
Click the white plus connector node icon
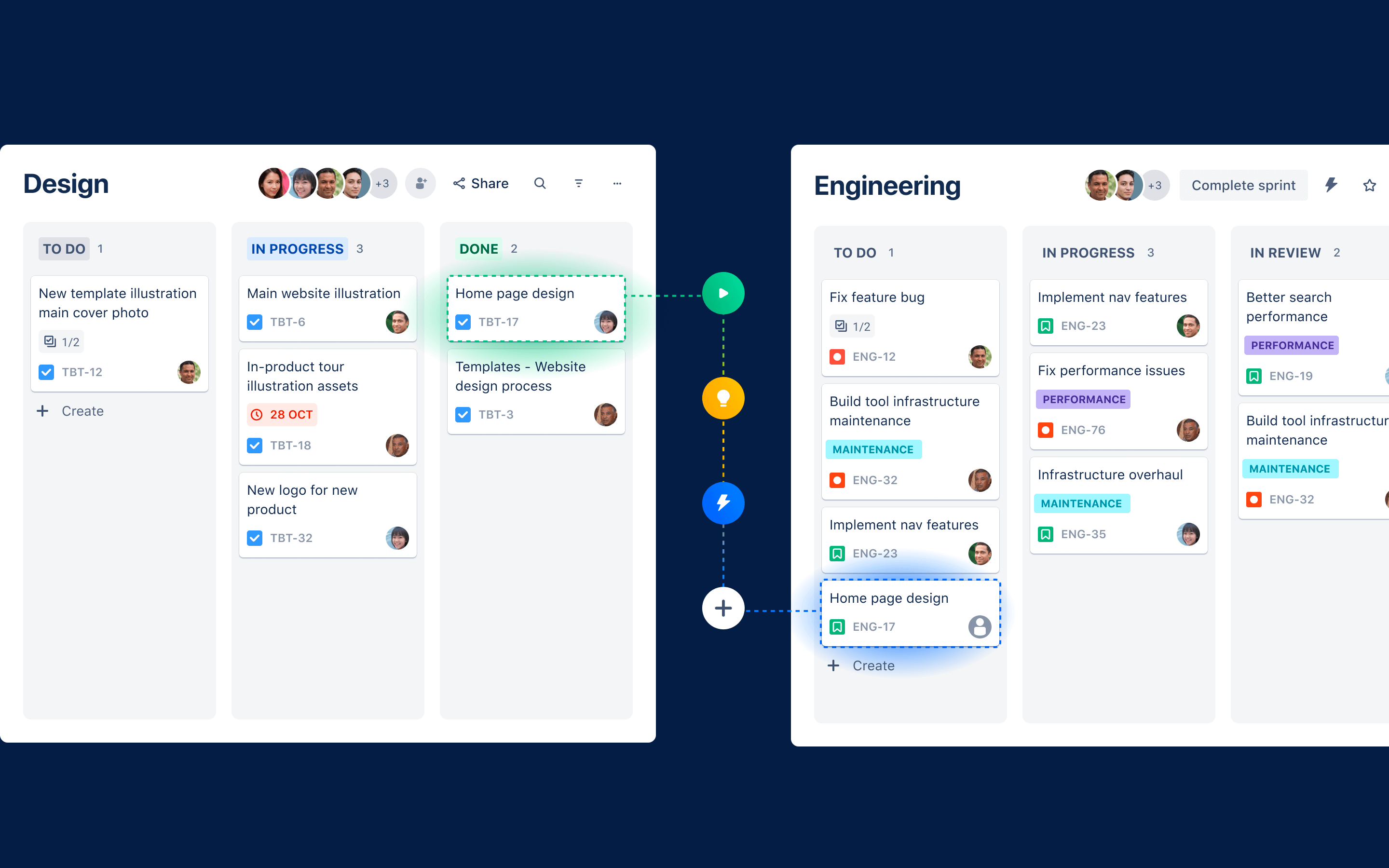pos(723,607)
